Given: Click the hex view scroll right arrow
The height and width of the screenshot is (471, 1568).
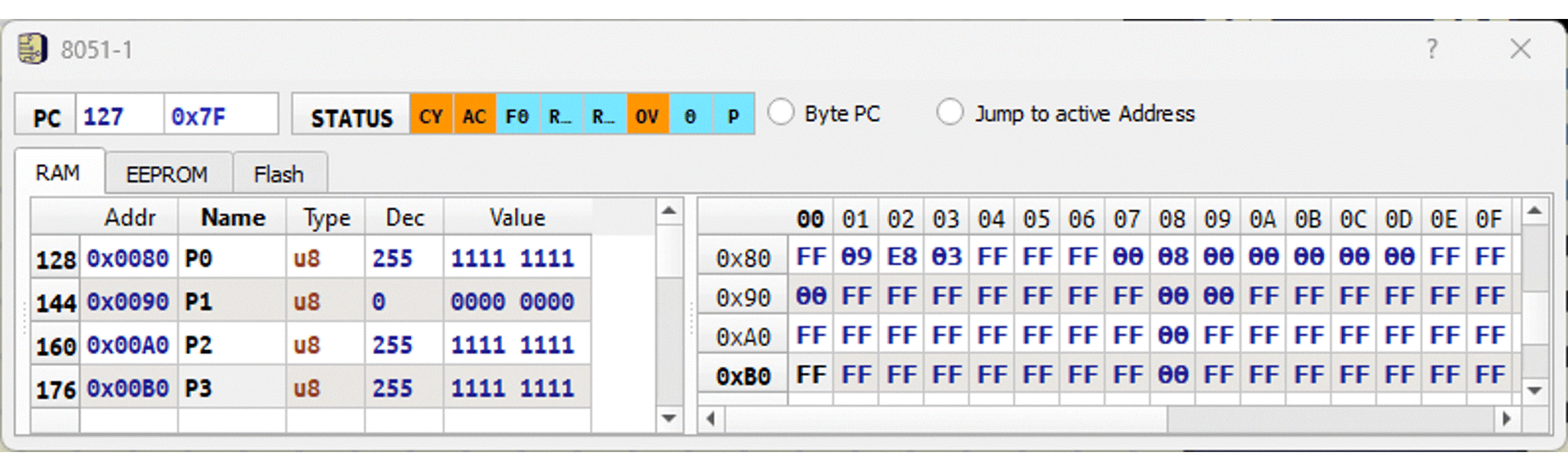Looking at the screenshot, I should coord(1507,418).
